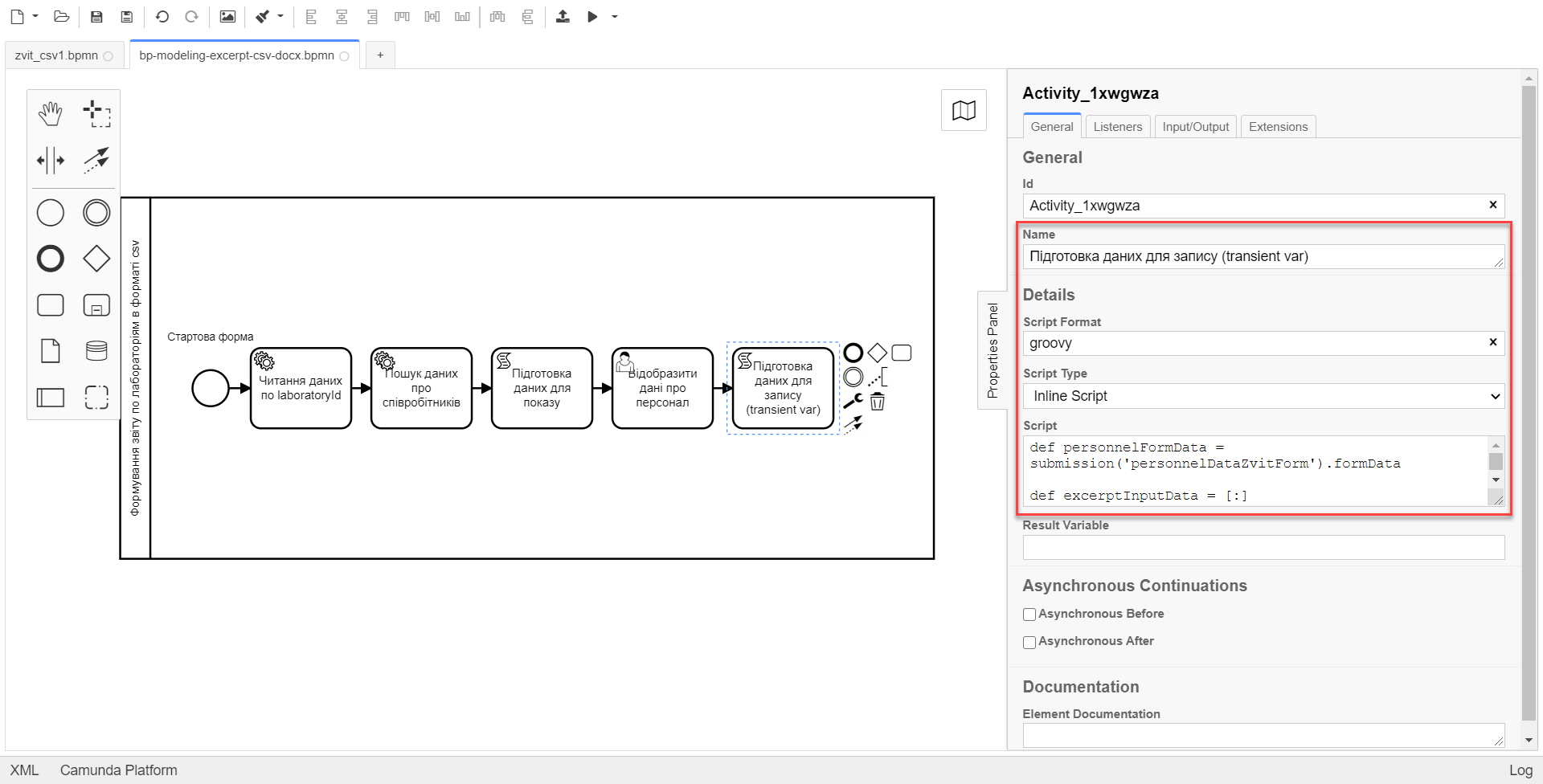Export diagram as image
This screenshot has height=784, width=1543.
pos(227,16)
